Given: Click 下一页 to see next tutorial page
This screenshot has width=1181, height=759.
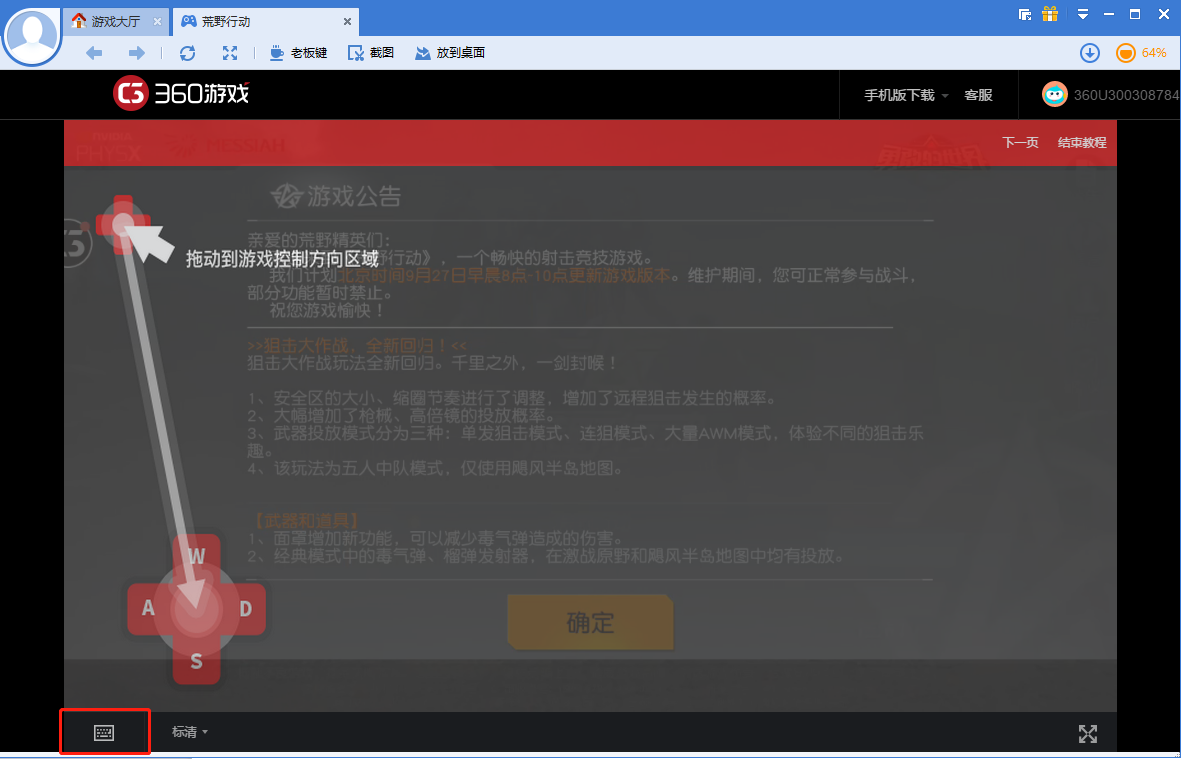Looking at the screenshot, I should [x=1020, y=142].
